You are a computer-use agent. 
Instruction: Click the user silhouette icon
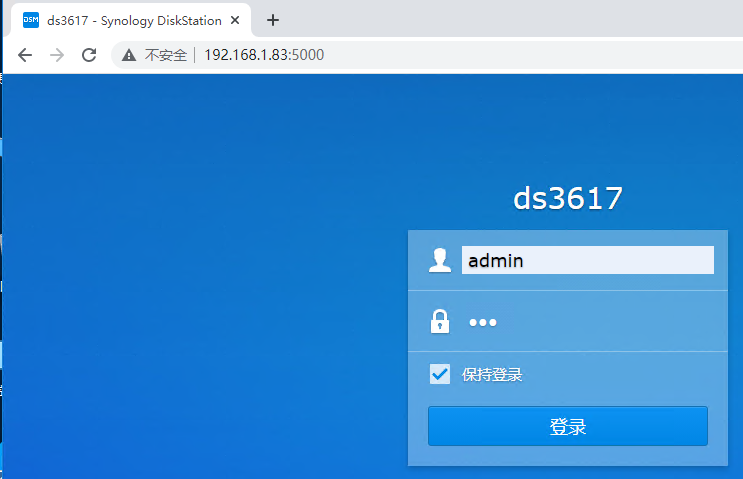pyautogui.click(x=440, y=260)
